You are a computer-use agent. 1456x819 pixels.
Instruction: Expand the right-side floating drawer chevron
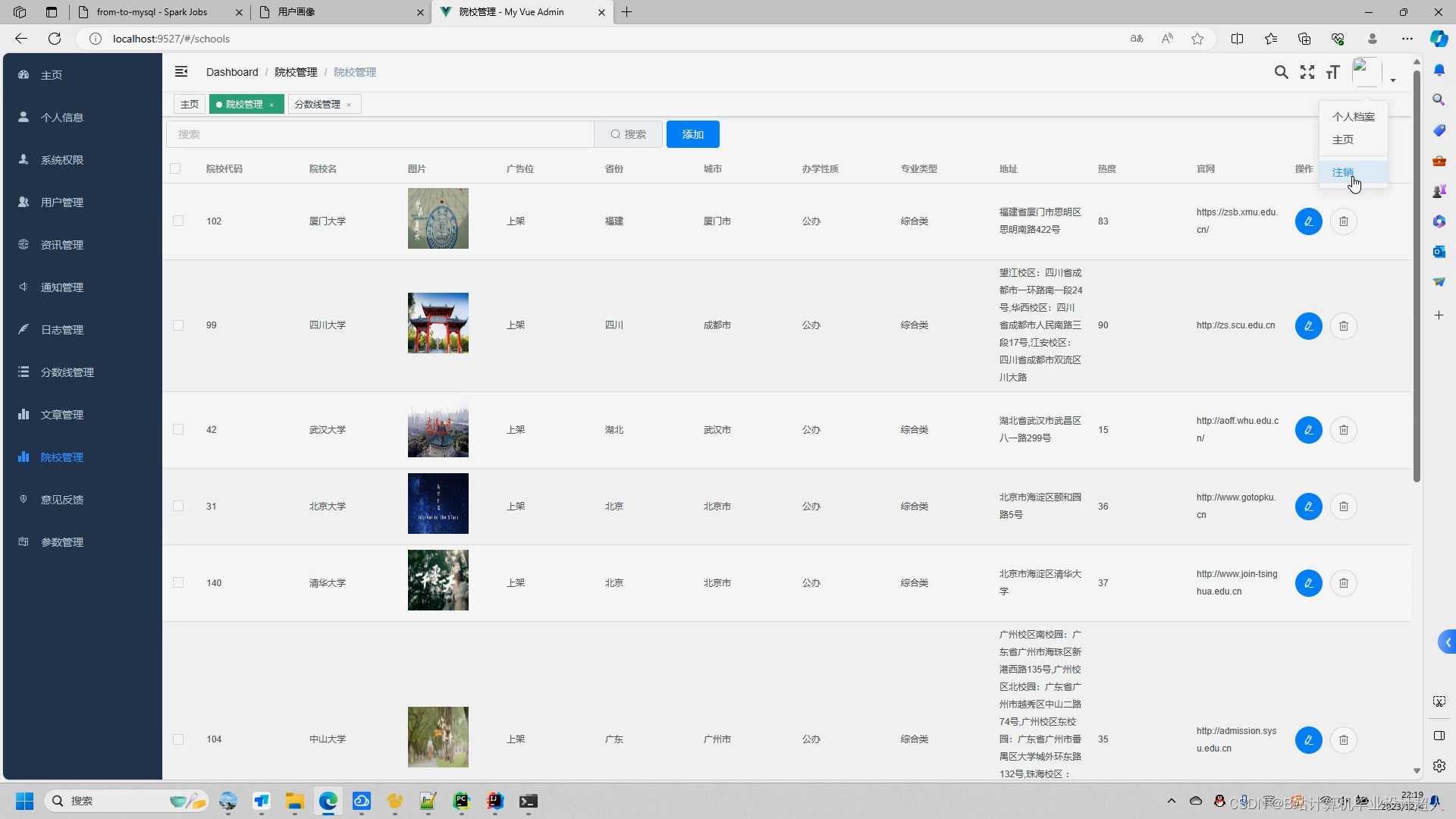tap(1447, 642)
